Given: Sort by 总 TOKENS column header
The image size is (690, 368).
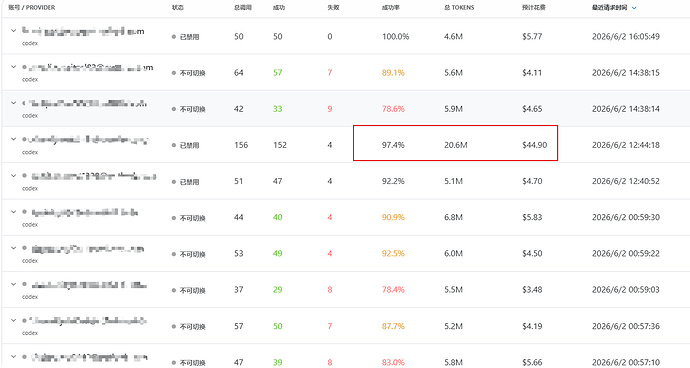Looking at the screenshot, I should 459,7.
